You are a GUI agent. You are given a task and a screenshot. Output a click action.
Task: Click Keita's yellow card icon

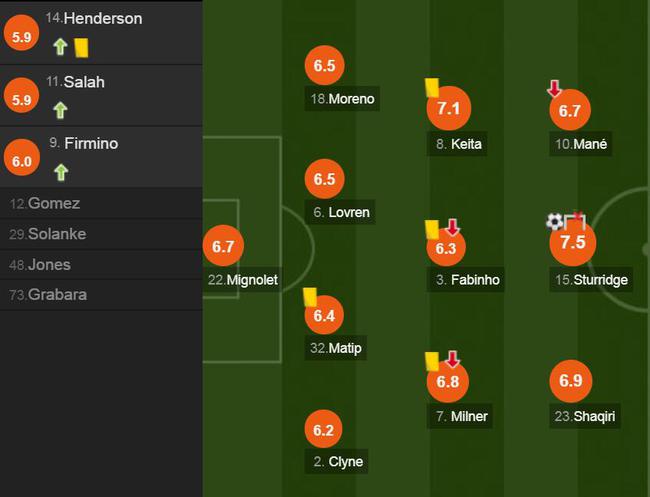432,87
